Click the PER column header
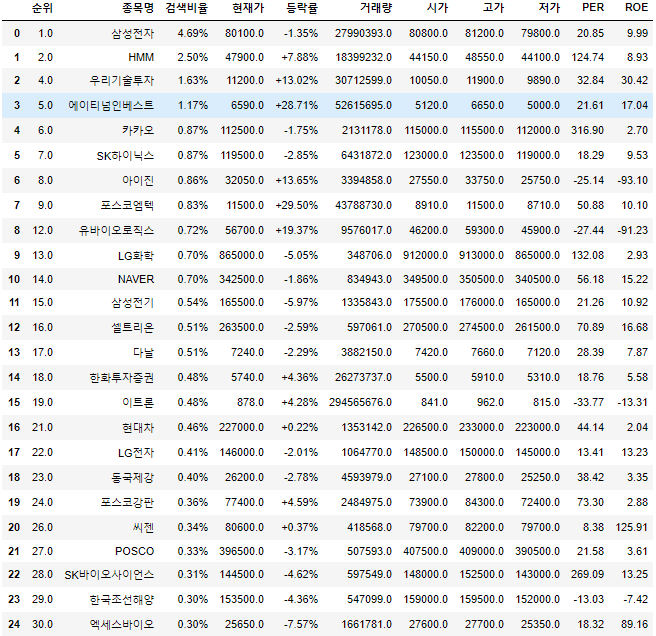This screenshot has height=636, width=656. coord(593,8)
